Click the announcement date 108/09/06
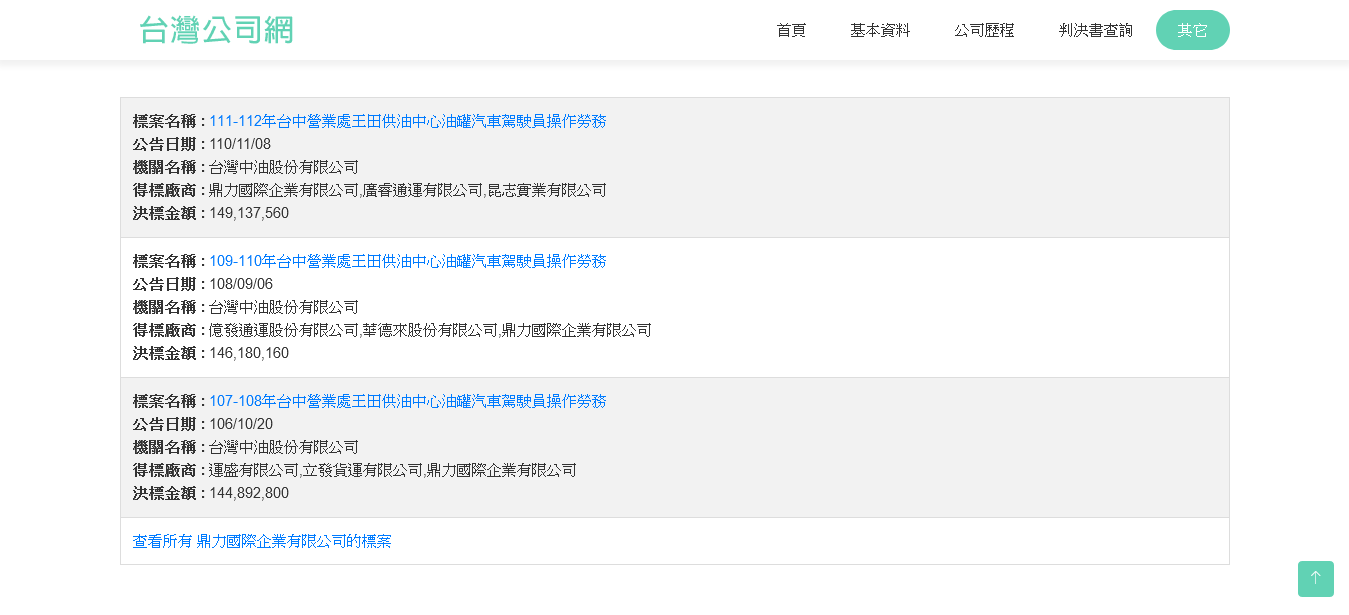The image size is (1349, 615). coord(240,284)
